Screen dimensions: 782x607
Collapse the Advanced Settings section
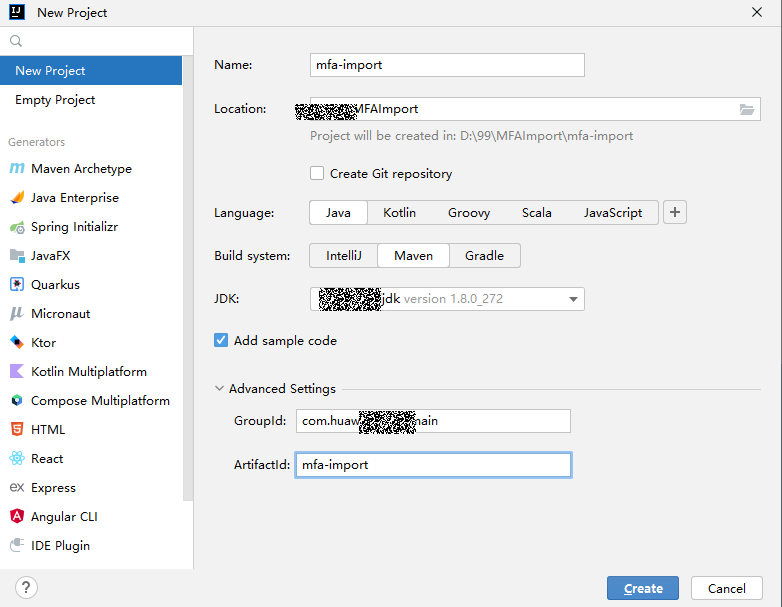pos(220,389)
